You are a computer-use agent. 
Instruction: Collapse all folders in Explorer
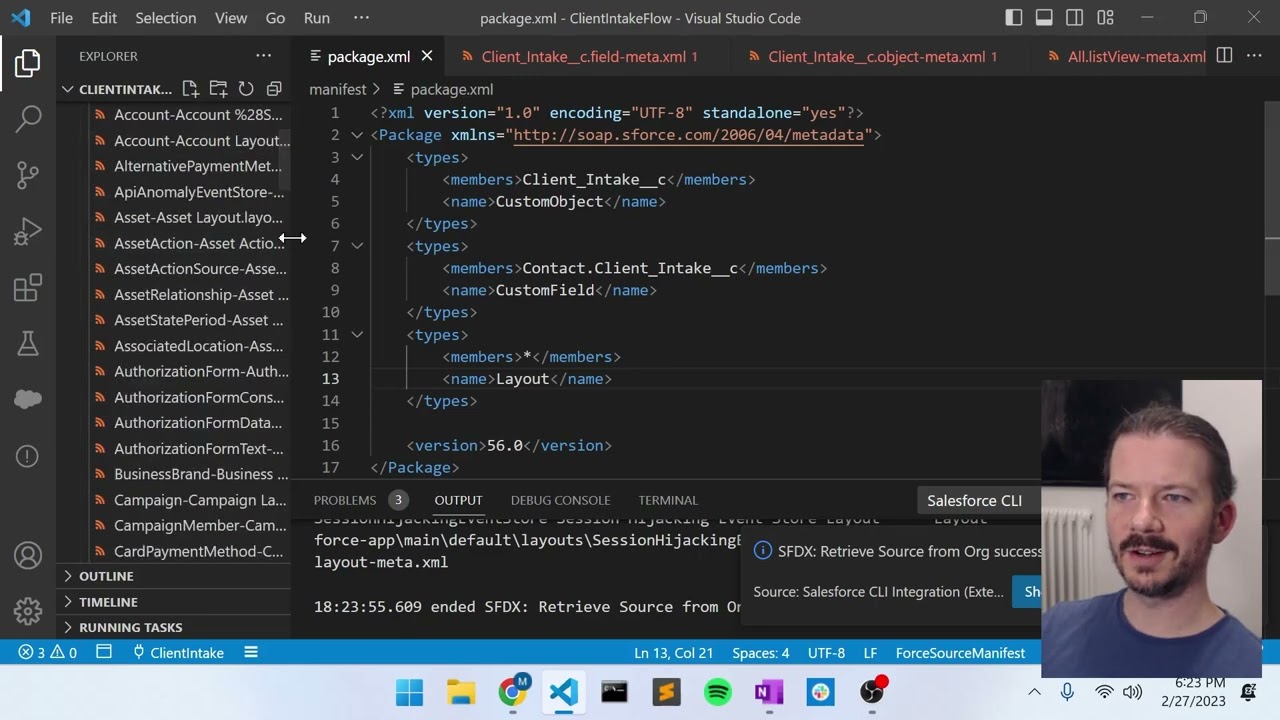[x=274, y=89]
